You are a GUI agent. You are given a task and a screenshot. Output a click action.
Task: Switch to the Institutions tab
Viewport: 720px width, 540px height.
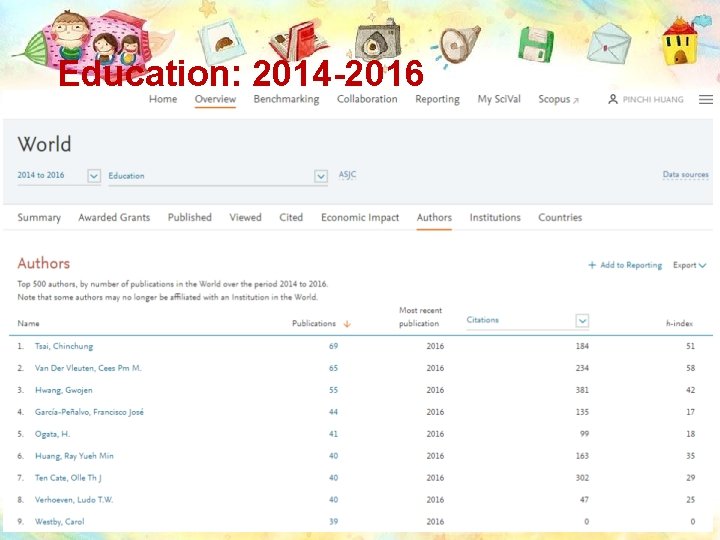495,218
